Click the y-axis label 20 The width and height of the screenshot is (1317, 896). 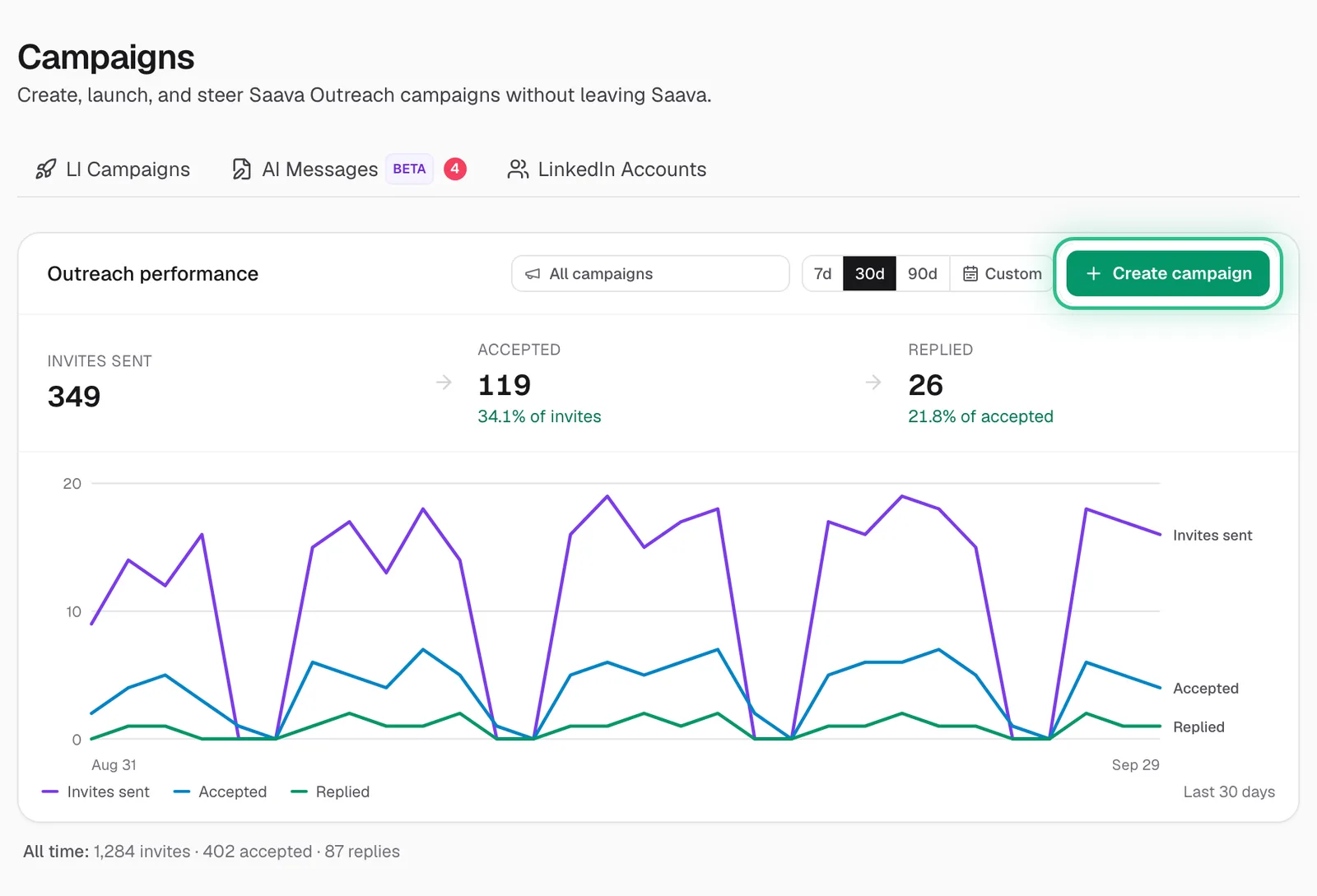pos(72,484)
